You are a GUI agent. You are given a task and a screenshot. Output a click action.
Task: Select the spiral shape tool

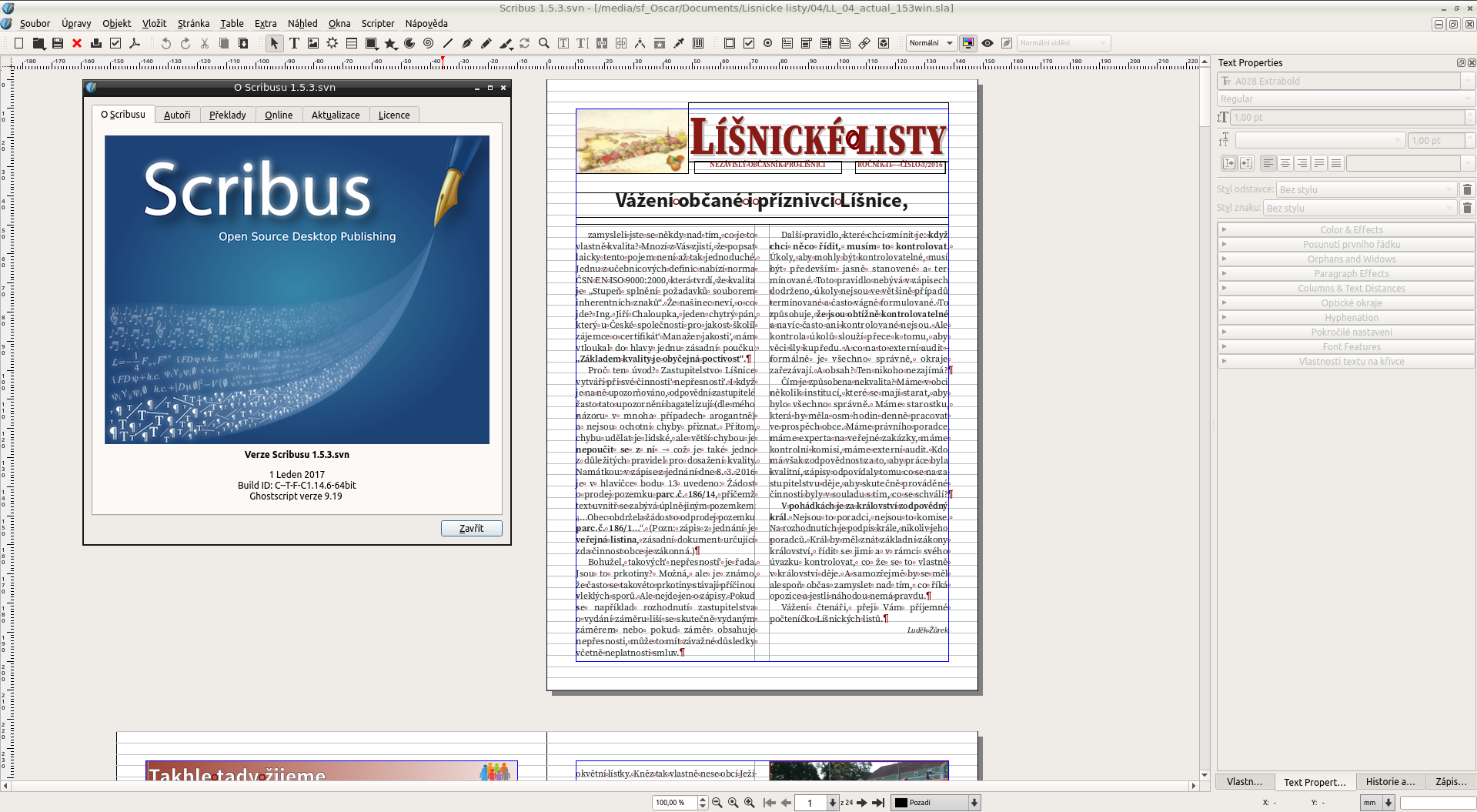tap(429, 44)
